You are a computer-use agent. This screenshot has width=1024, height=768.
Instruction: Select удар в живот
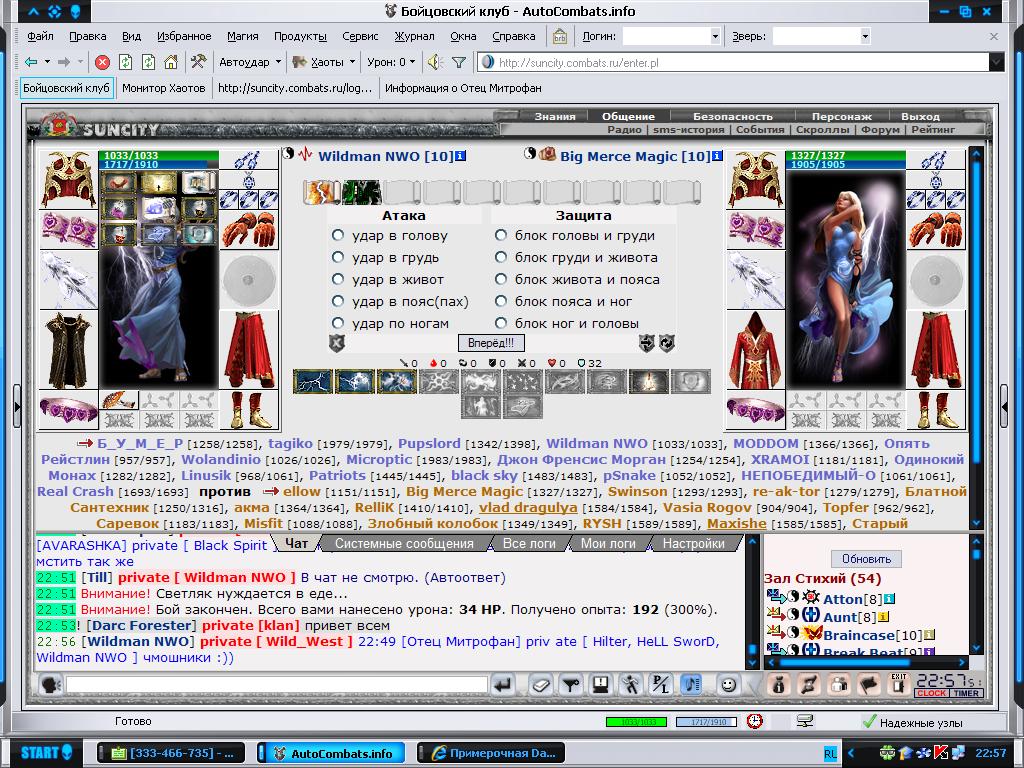coord(338,279)
